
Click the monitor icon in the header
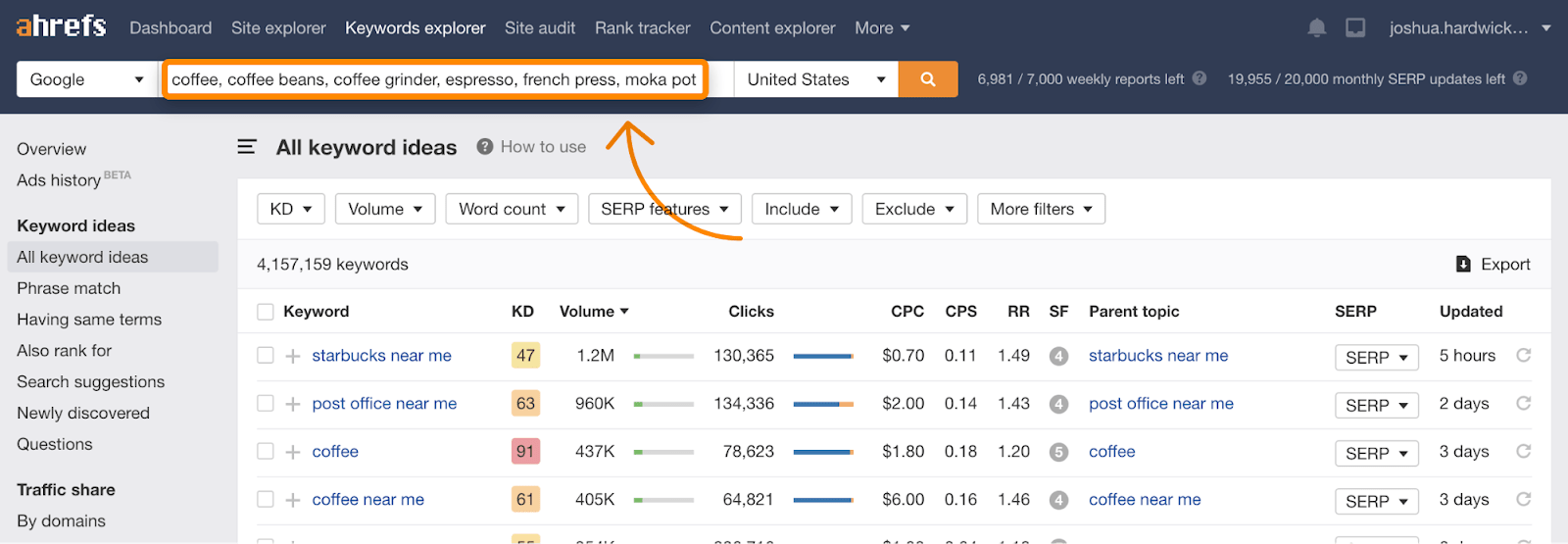[1355, 28]
